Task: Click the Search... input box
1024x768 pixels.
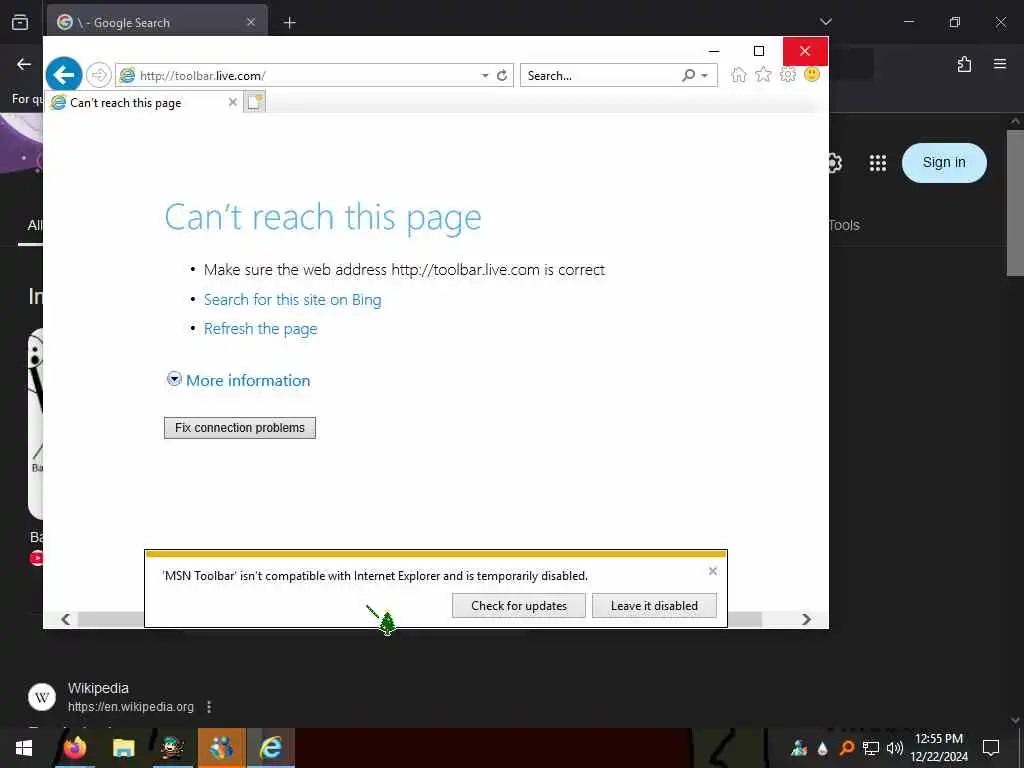Action: pos(600,76)
